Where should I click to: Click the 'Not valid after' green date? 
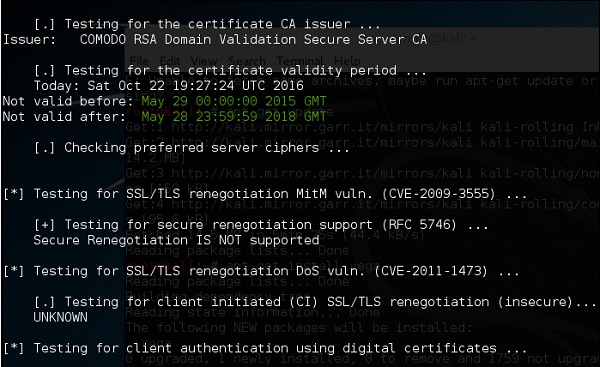pyautogui.click(x=234, y=116)
